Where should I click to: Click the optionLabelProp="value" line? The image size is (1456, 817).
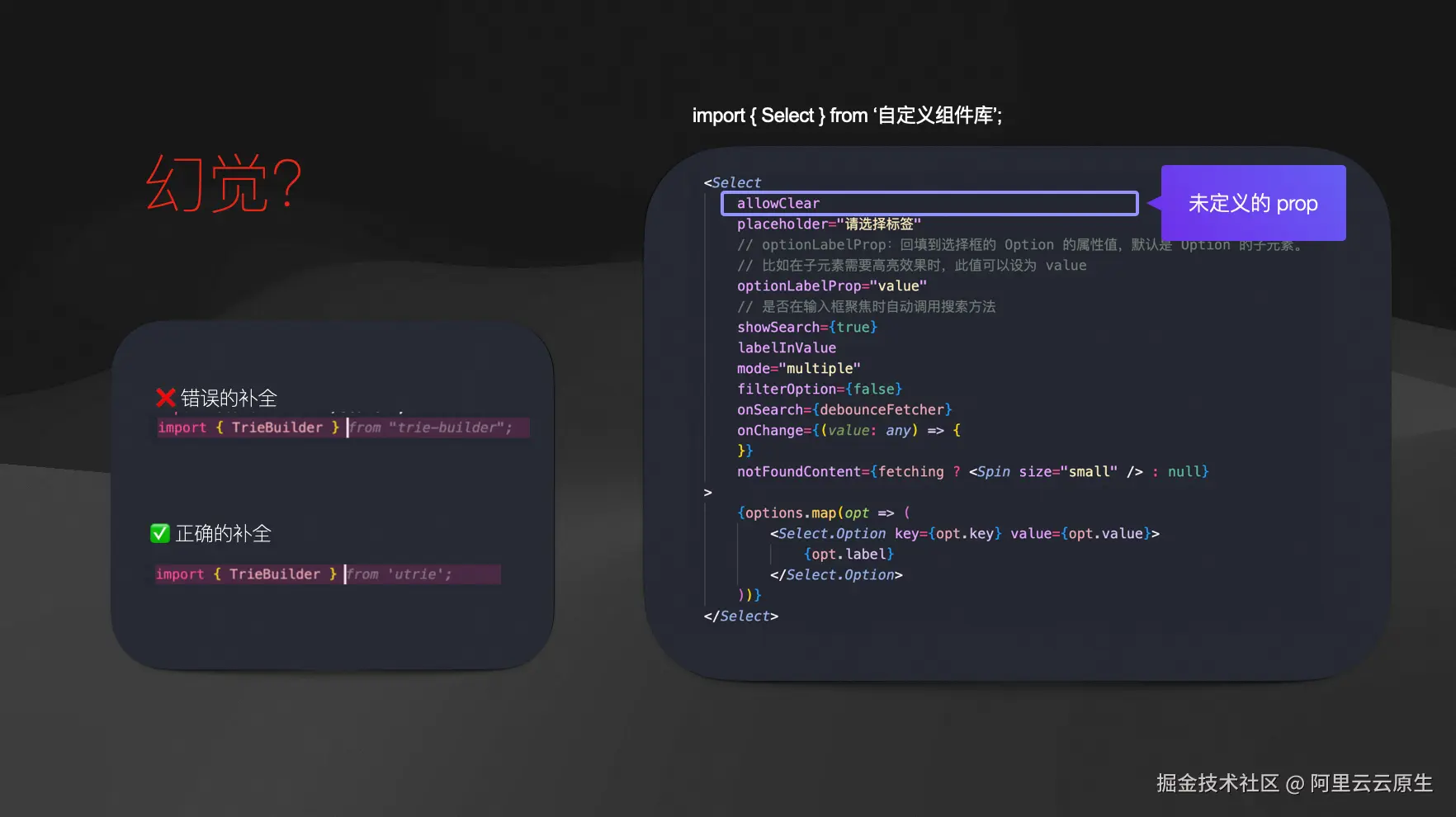click(x=832, y=286)
